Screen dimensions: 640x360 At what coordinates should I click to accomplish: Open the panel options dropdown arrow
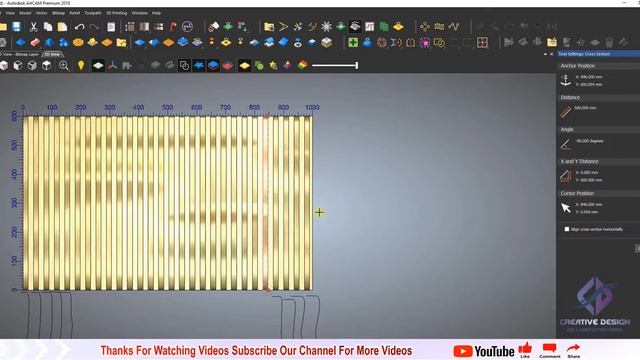546,54
